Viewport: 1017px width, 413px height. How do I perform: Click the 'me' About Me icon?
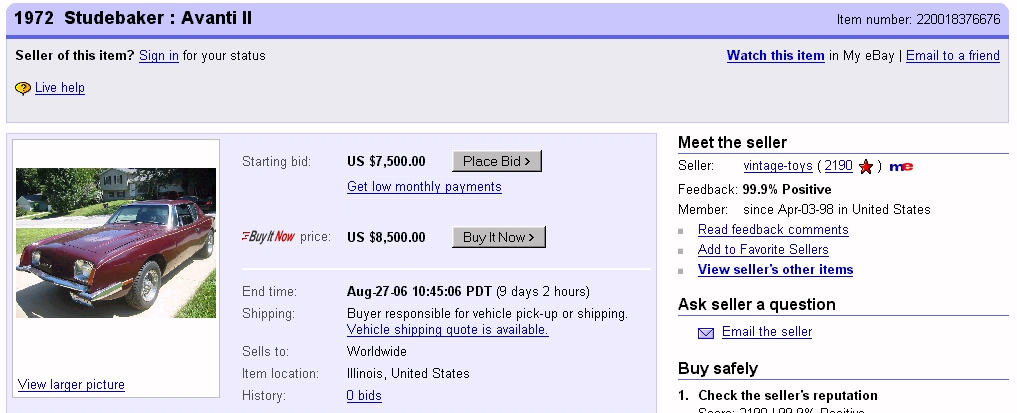(901, 166)
